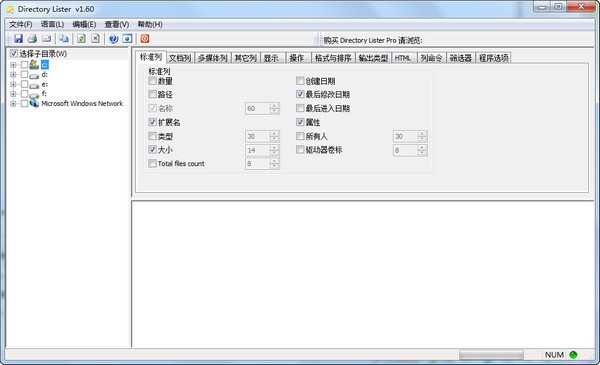Click the d: drive icon in tree

(34, 75)
